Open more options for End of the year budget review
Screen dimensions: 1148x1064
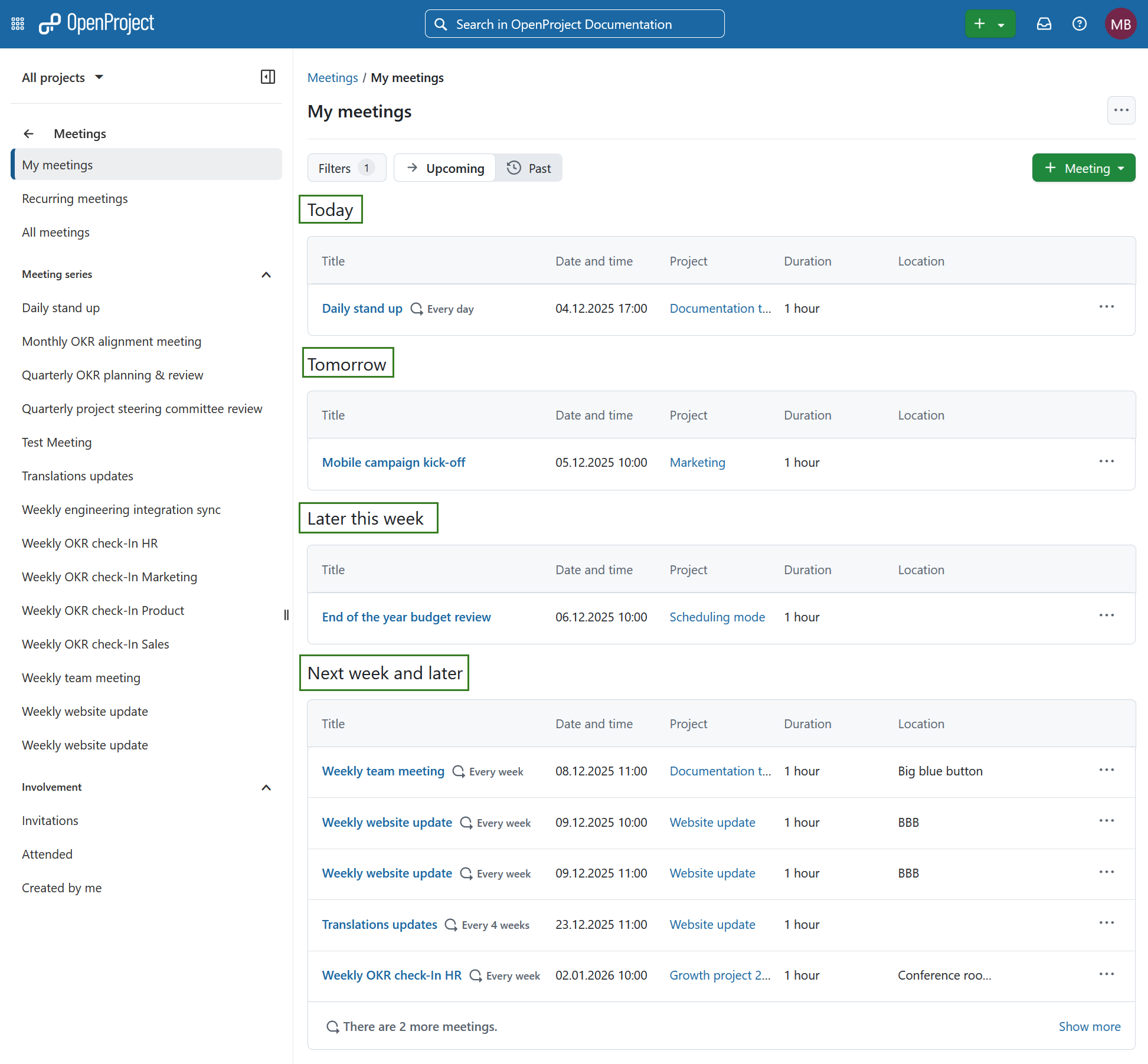click(1107, 615)
